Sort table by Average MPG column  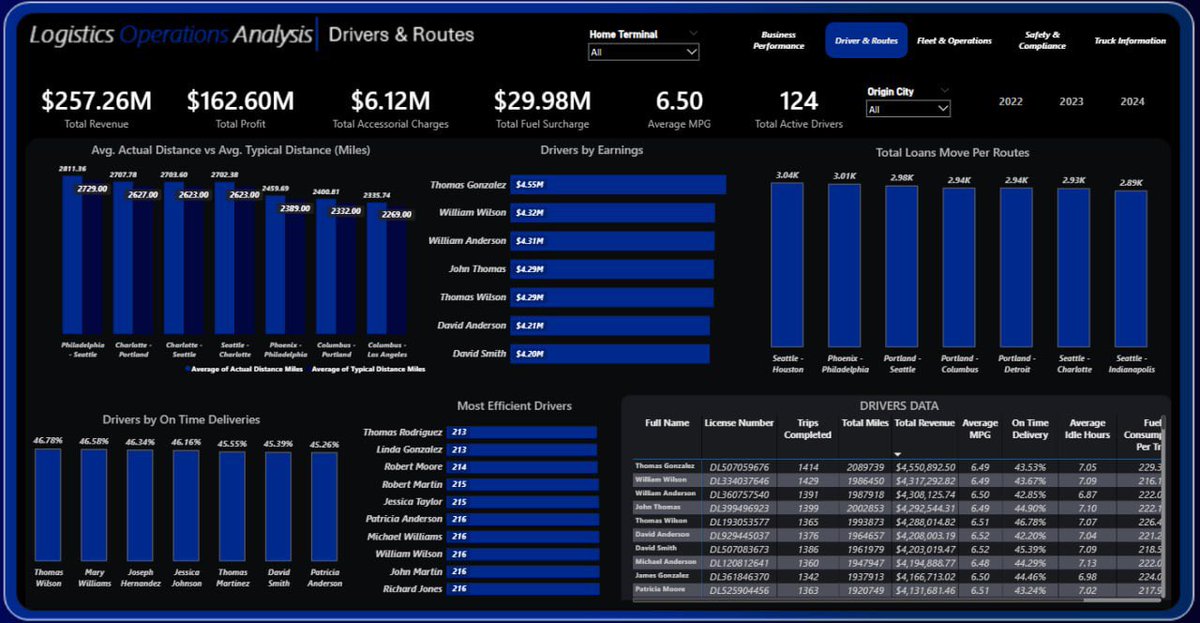tap(980, 429)
